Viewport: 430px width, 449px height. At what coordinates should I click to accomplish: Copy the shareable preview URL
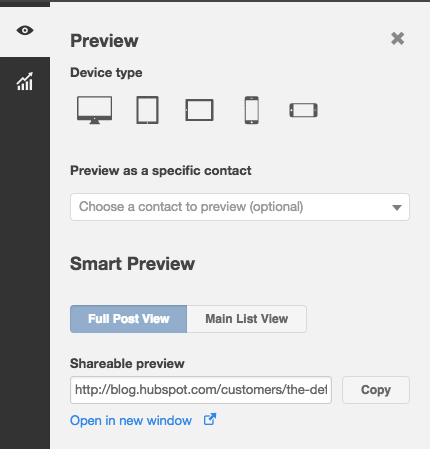tap(376, 390)
